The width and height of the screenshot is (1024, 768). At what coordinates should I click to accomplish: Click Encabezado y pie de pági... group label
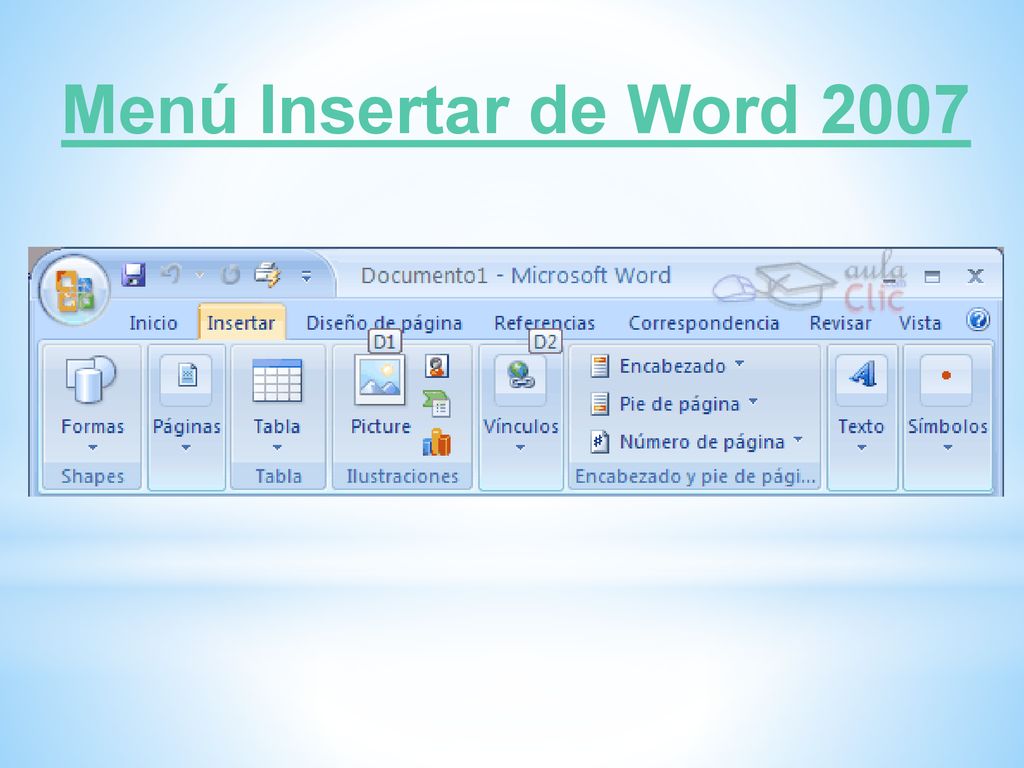tap(695, 477)
